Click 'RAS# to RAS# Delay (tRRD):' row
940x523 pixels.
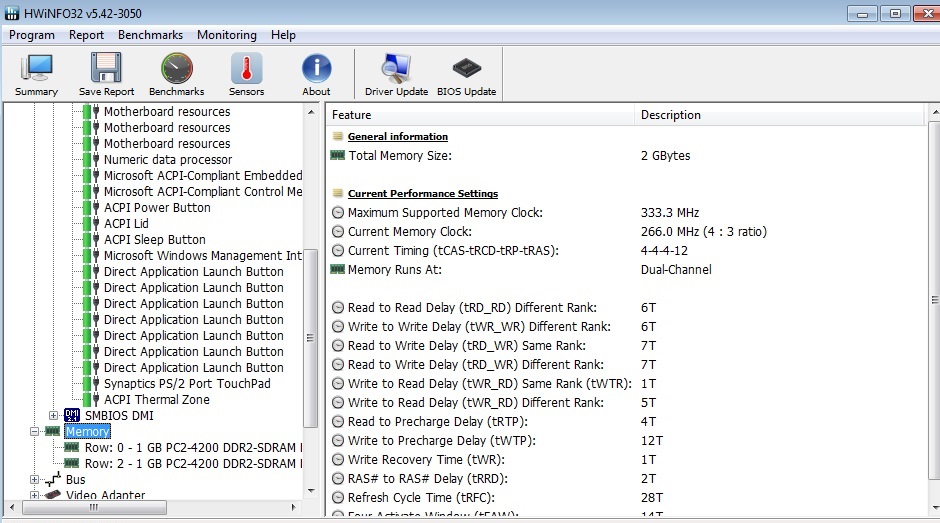(427, 479)
